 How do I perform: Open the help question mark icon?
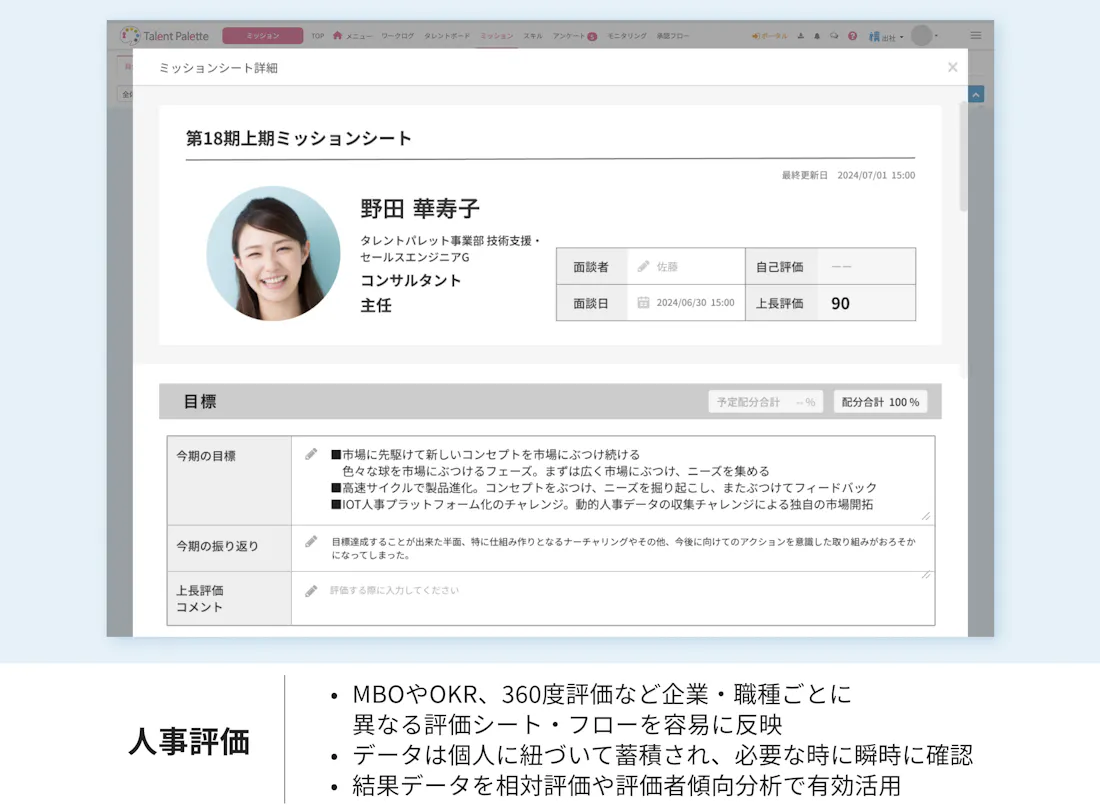point(852,36)
